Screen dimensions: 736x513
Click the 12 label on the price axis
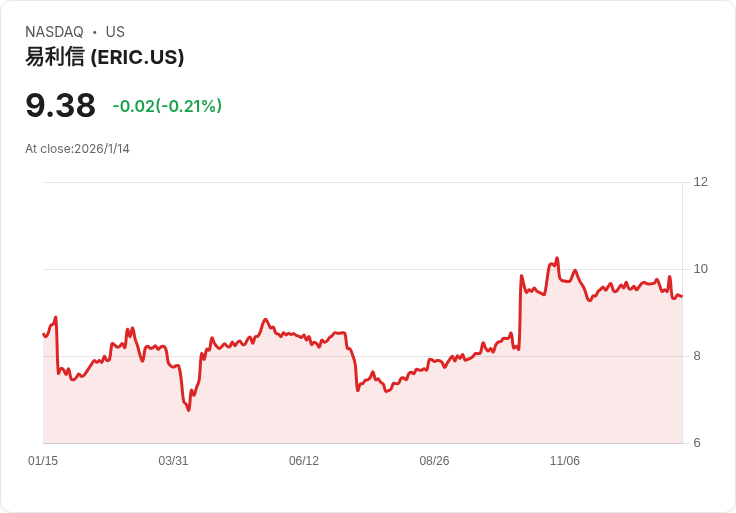tap(700, 182)
